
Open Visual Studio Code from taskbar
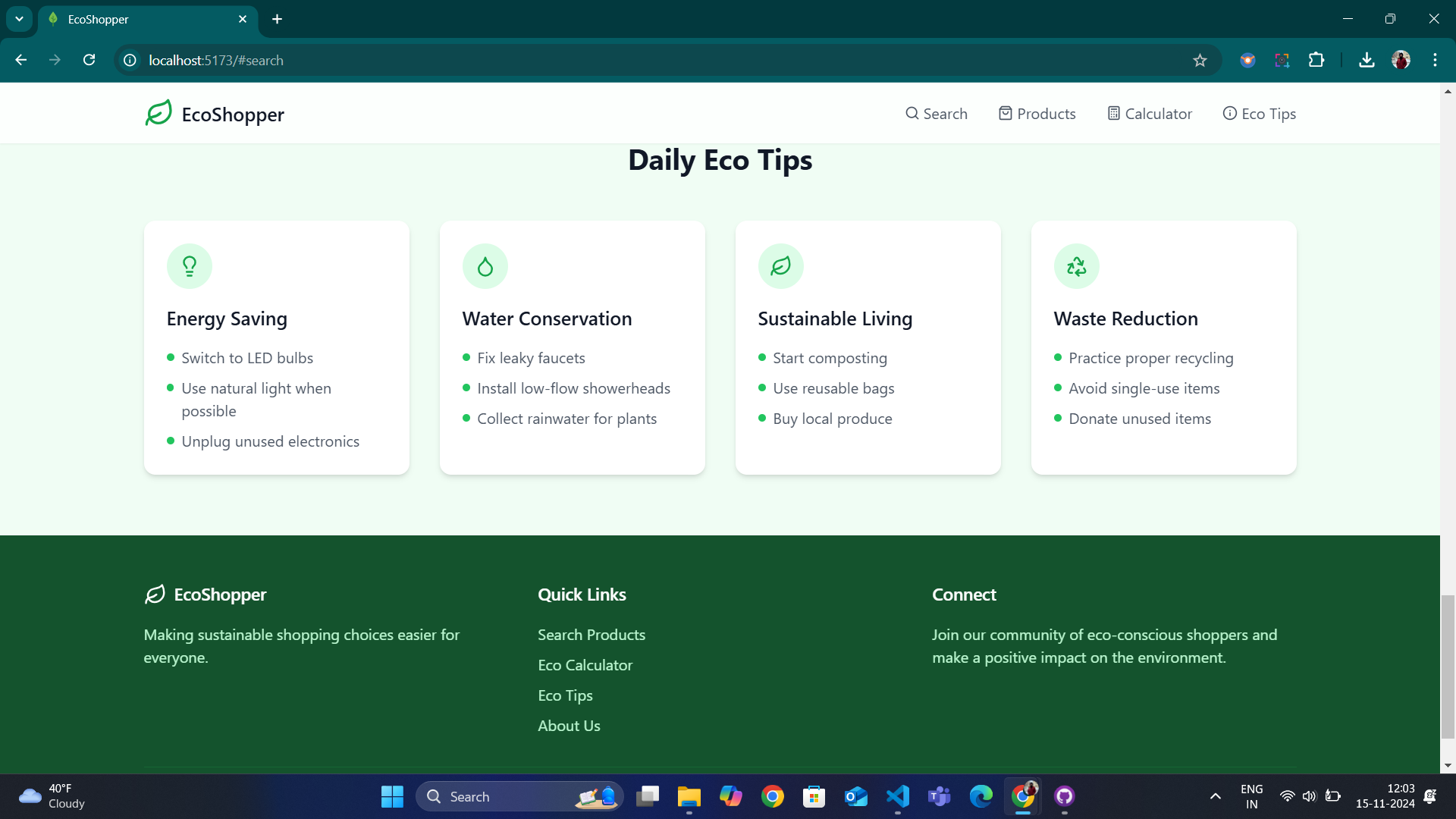click(x=898, y=796)
